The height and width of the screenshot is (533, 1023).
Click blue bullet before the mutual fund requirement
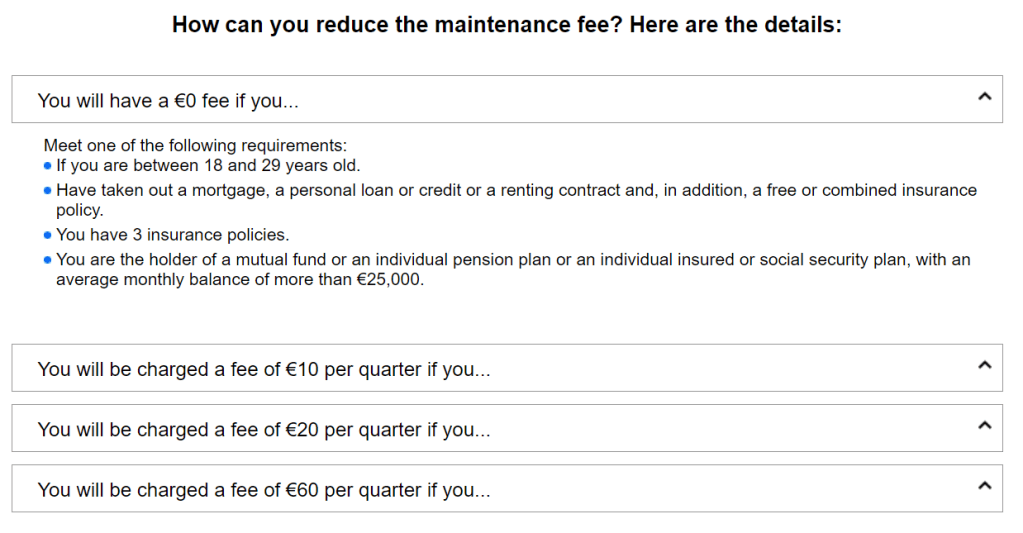tap(48, 260)
